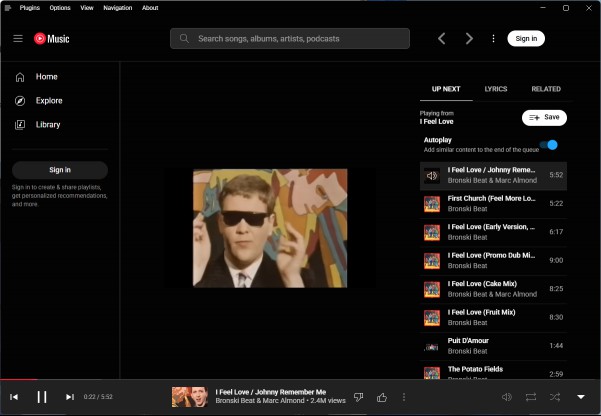This screenshot has width=601, height=416.
Task: Open Library in the sidebar
Action: [x=59, y=125]
